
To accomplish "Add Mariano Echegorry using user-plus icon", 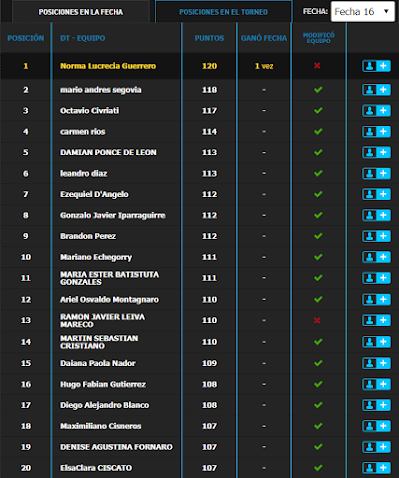I will click(376, 257).
